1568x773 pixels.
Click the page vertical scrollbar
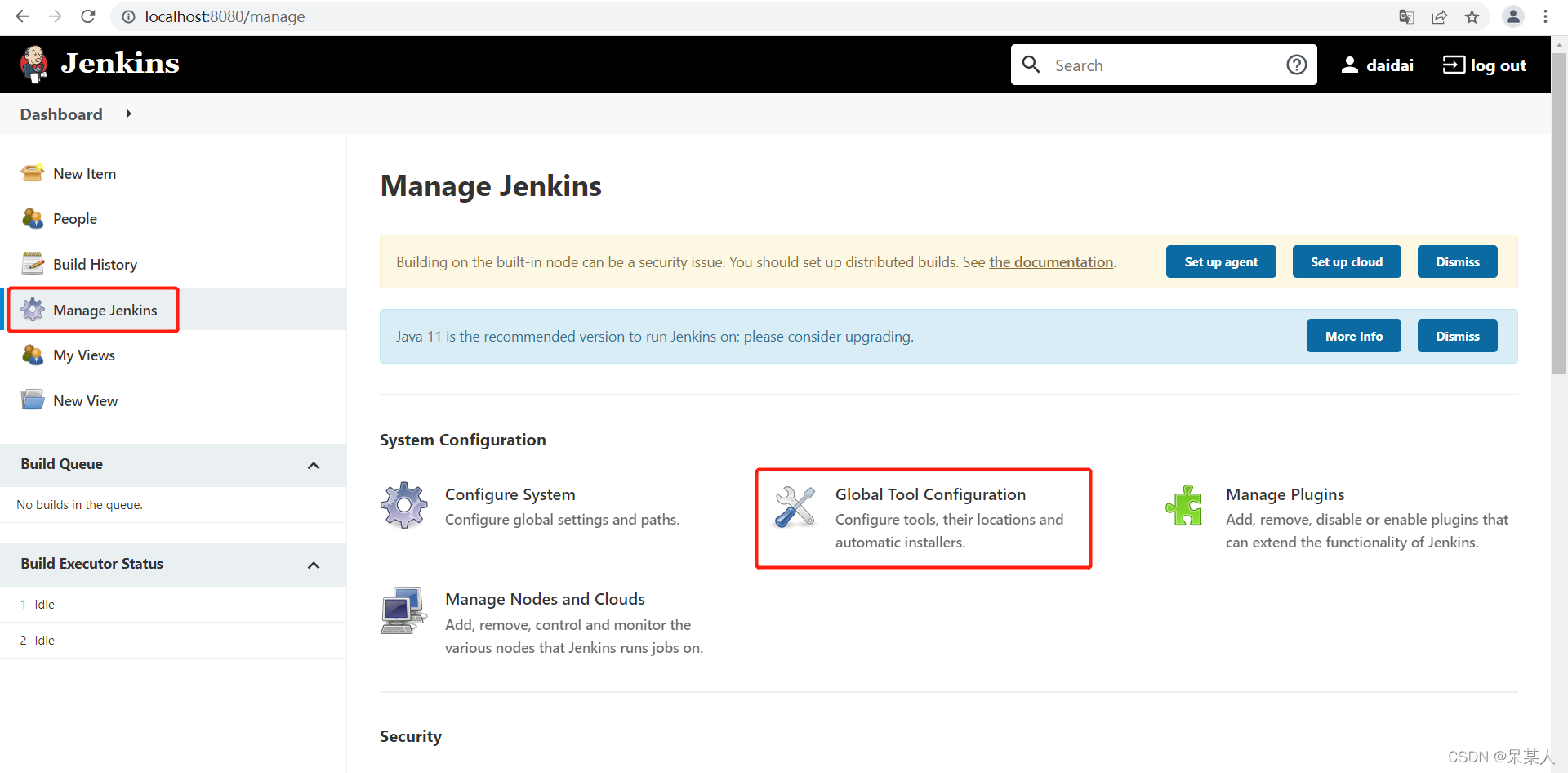click(x=1559, y=212)
